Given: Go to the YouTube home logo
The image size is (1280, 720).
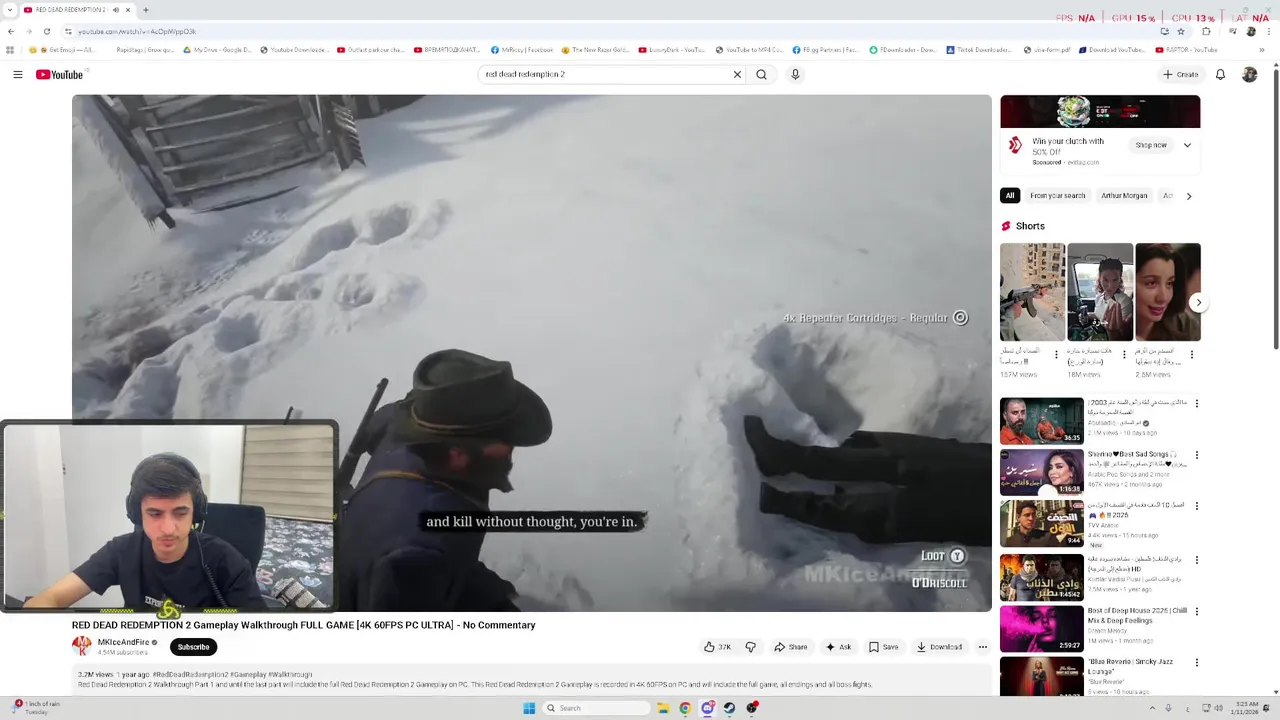Looking at the screenshot, I should pyautogui.click(x=60, y=75).
